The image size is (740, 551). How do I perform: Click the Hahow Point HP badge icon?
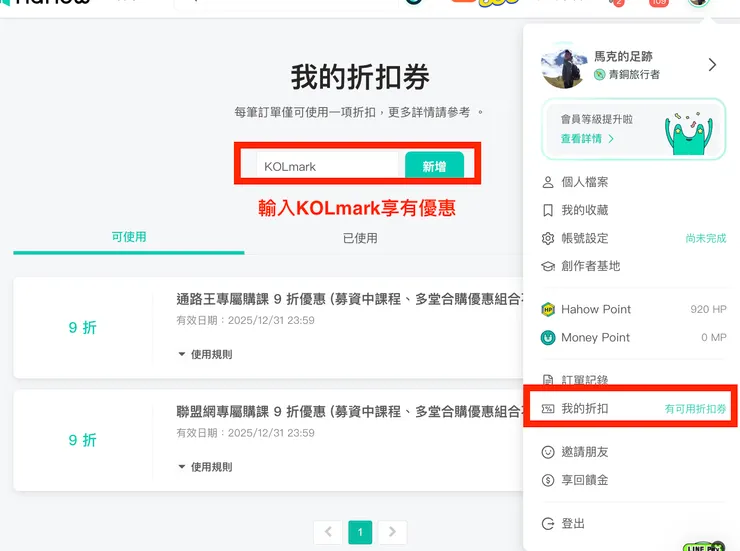pyautogui.click(x=547, y=309)
